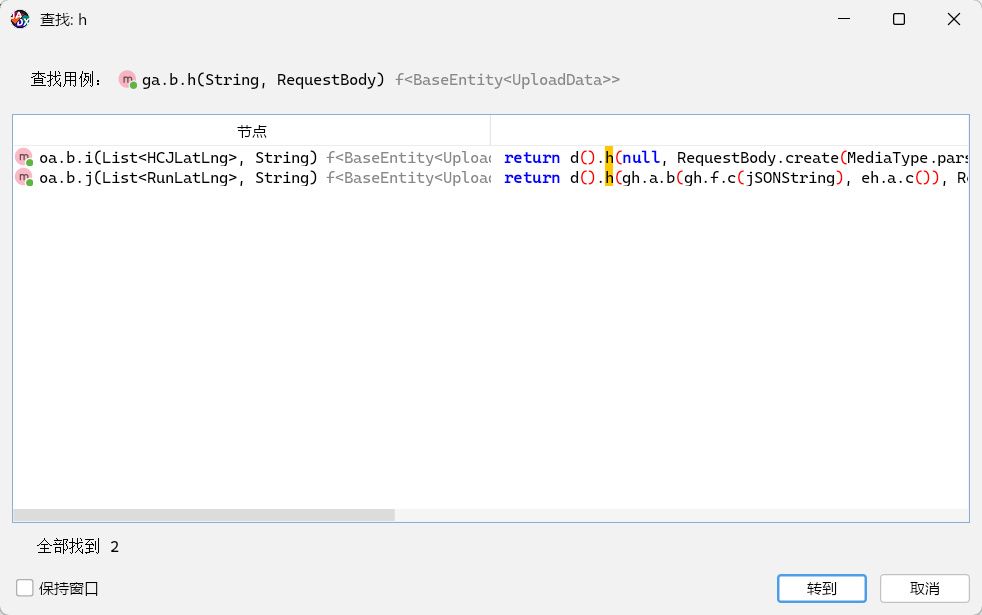This screenshot has height=615, width=982.
Task: Click the empty code column header
Action: pyautogui.click(x=729, y=131)
